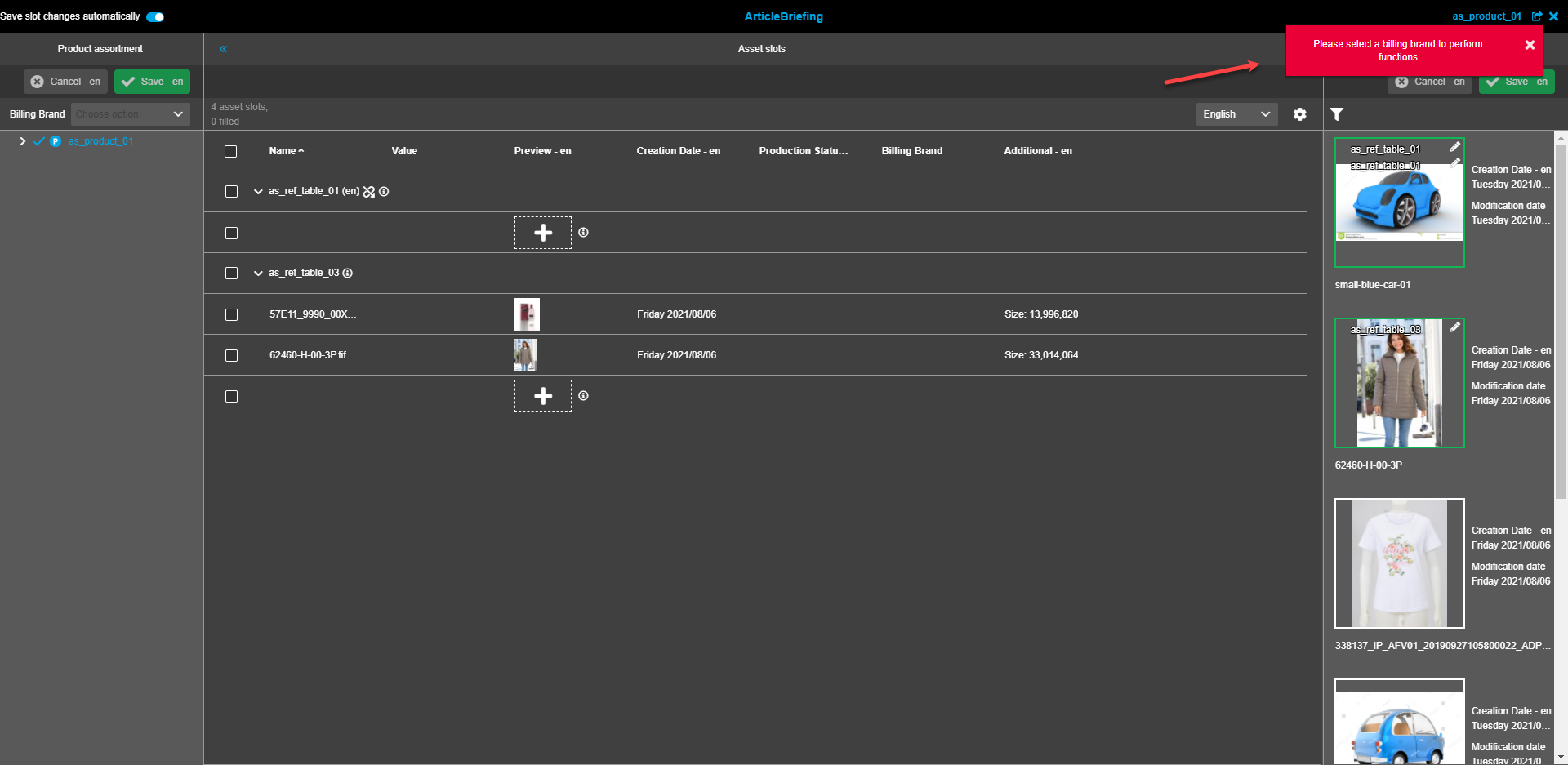Check the checkbox for row 62460-H-00-3P.tif
Image resolution: width=1568 pixels, height=765 pixels.
point(231,354)
